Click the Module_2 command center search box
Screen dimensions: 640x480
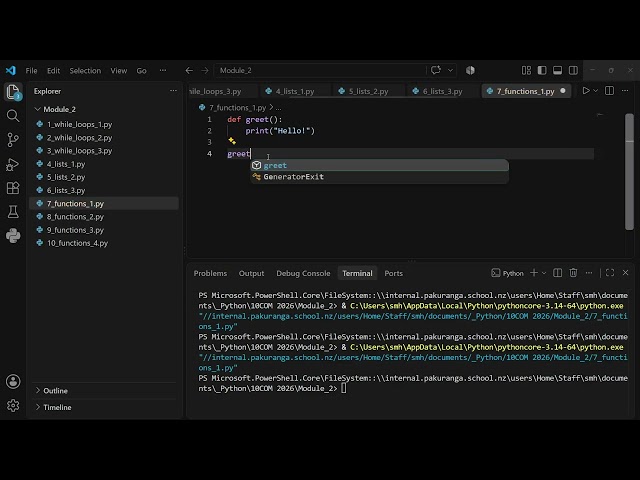click(320, 71)
